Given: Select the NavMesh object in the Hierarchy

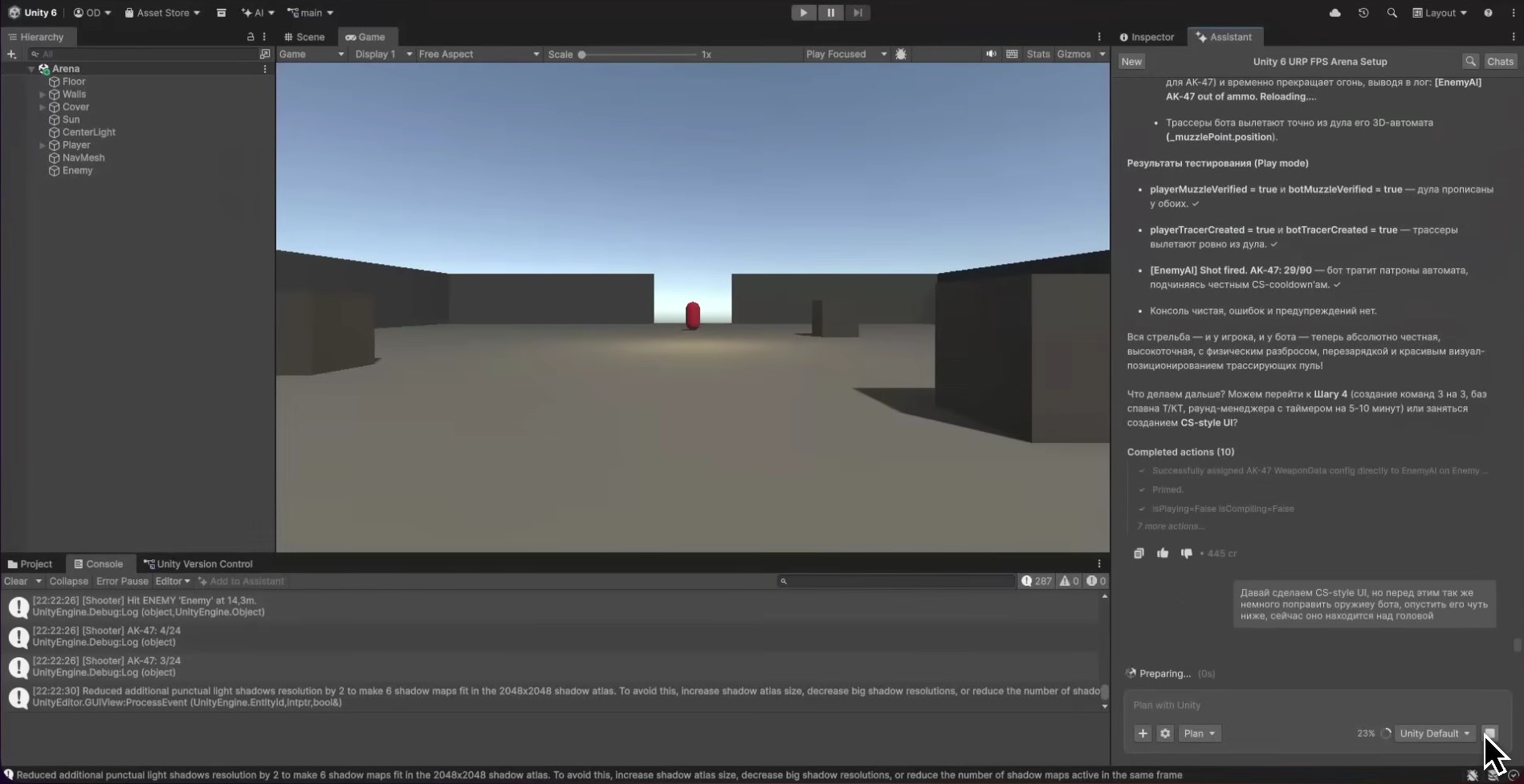Looking at the screenshot, I should [84, 158].
